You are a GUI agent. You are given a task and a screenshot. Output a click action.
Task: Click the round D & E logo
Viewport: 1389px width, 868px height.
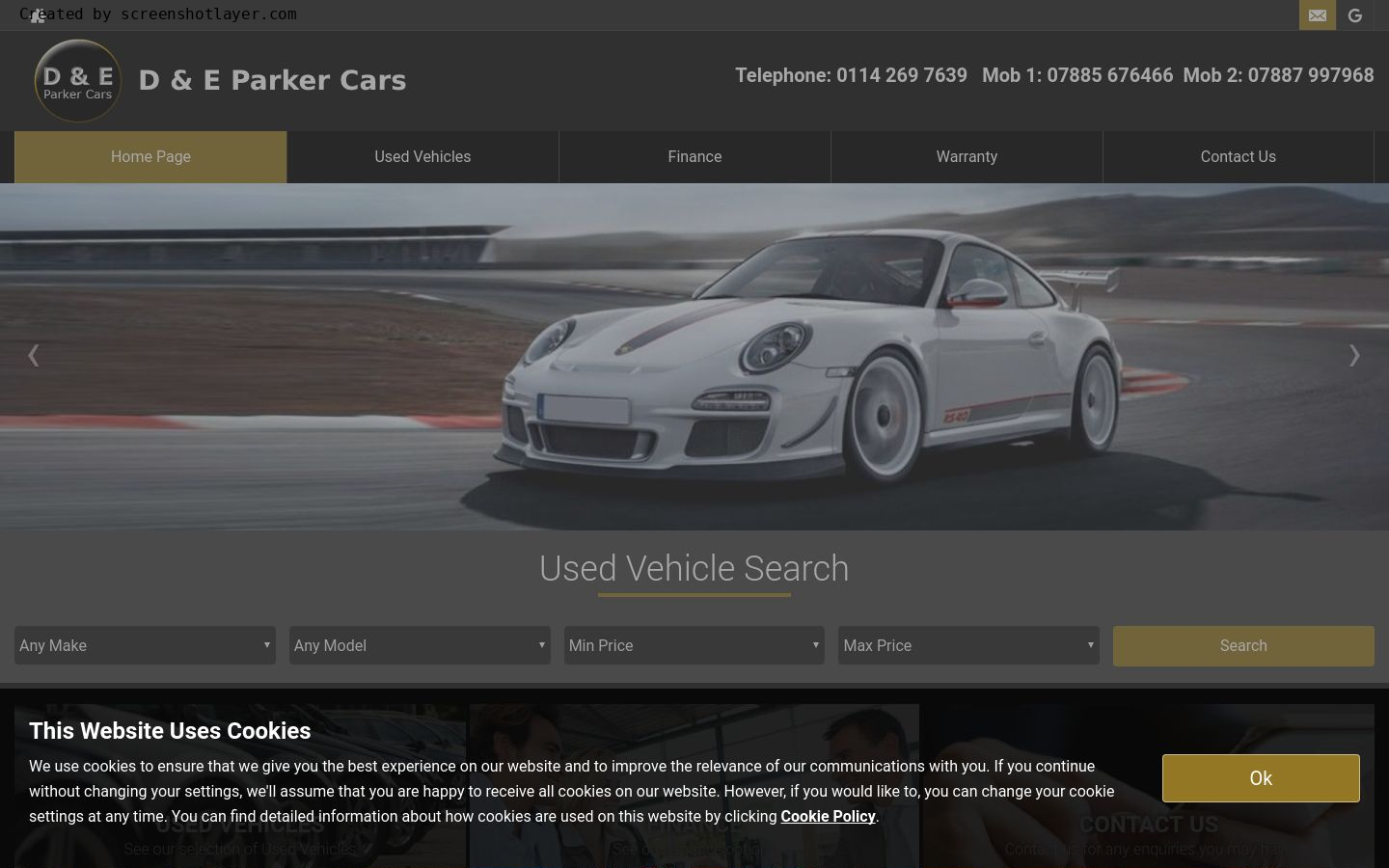77,81
